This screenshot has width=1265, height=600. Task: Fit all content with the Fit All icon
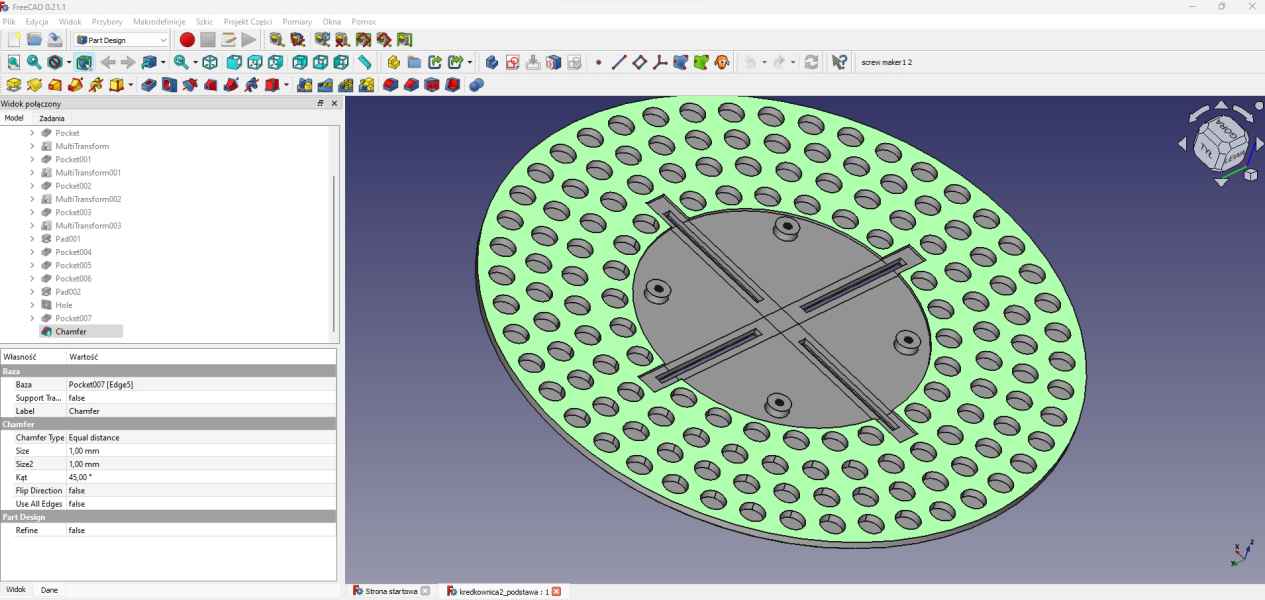tap(14, 62)
